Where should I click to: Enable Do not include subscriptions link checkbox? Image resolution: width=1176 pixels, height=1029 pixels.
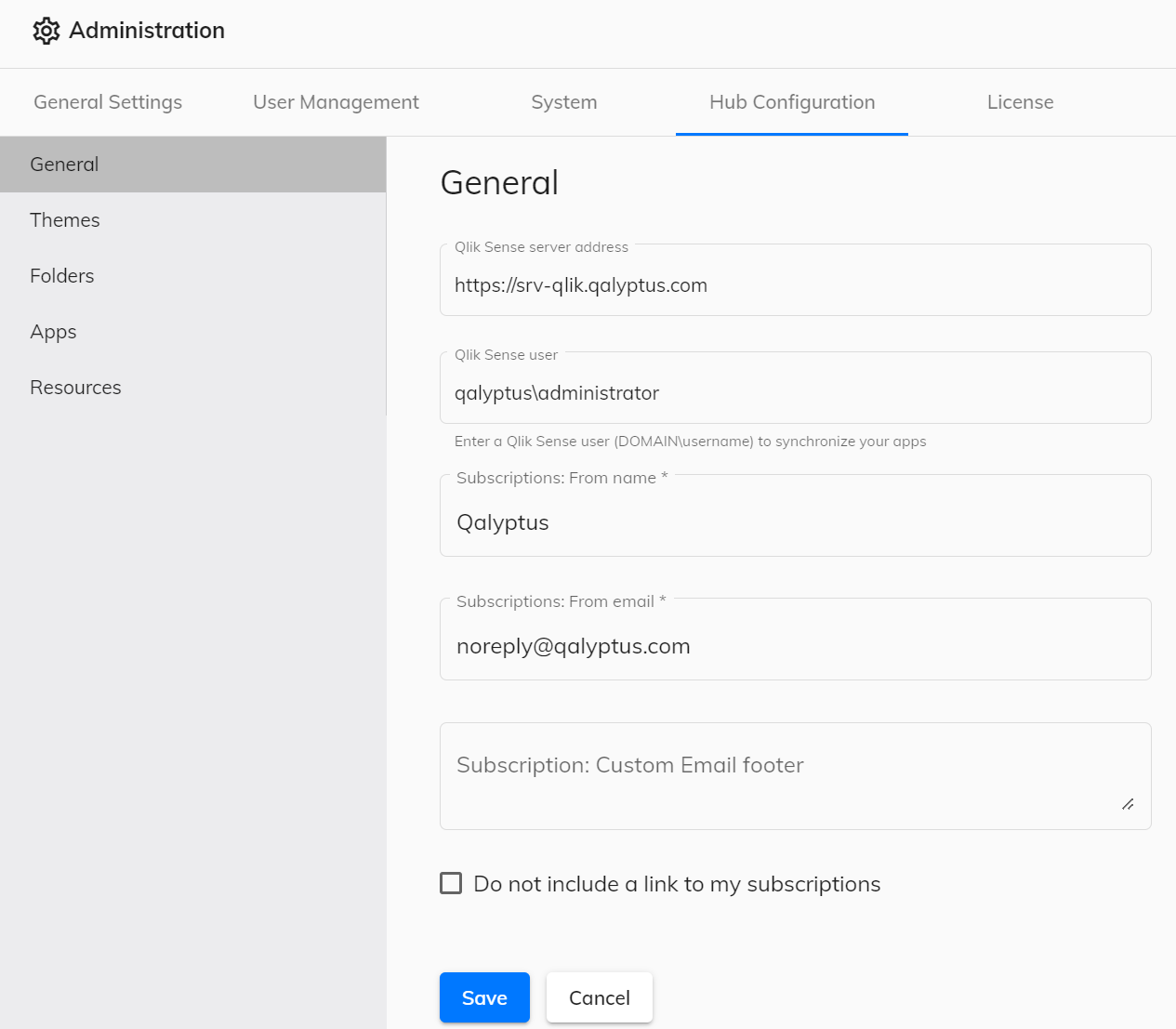[x=451, y=883]
